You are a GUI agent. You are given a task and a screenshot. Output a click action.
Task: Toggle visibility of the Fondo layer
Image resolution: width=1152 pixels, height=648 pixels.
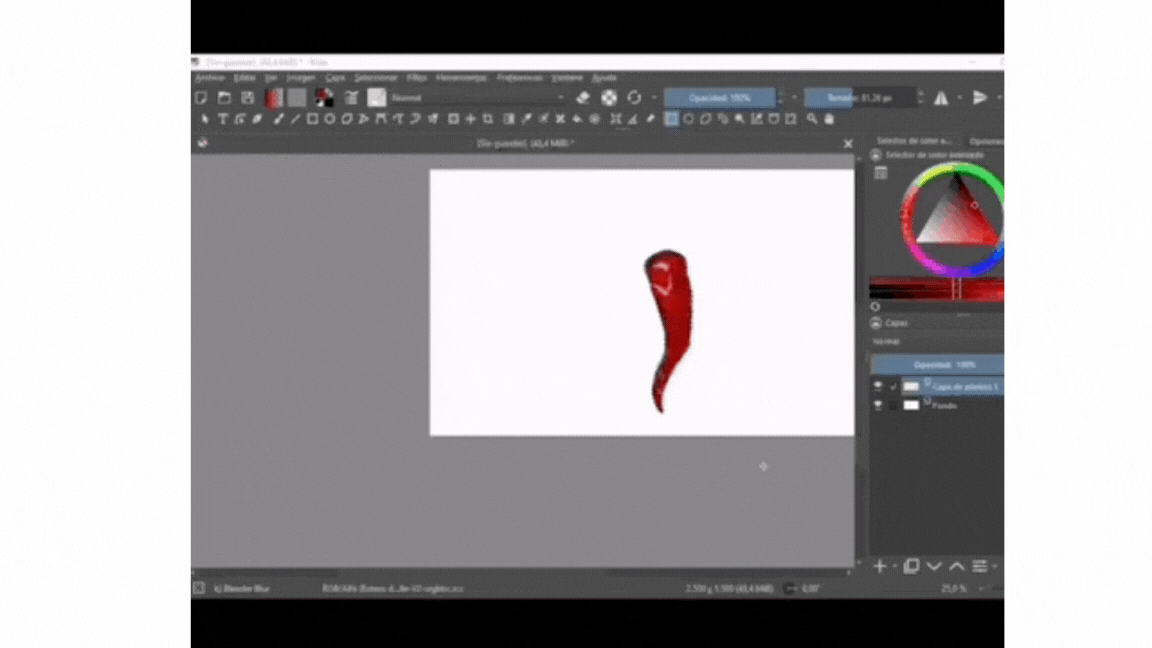[x=878, y=405]
